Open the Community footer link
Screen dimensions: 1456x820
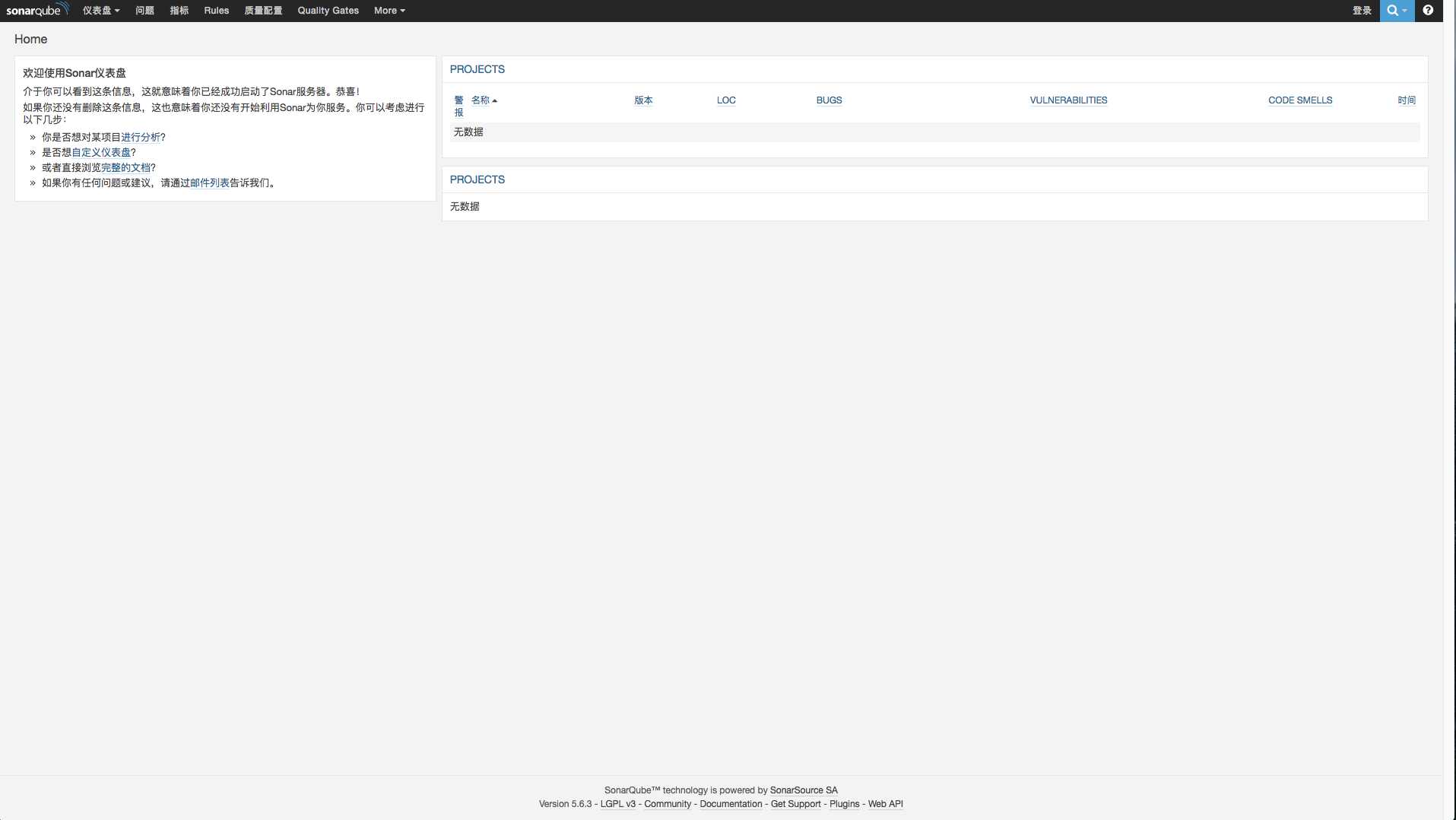point(668,803)
